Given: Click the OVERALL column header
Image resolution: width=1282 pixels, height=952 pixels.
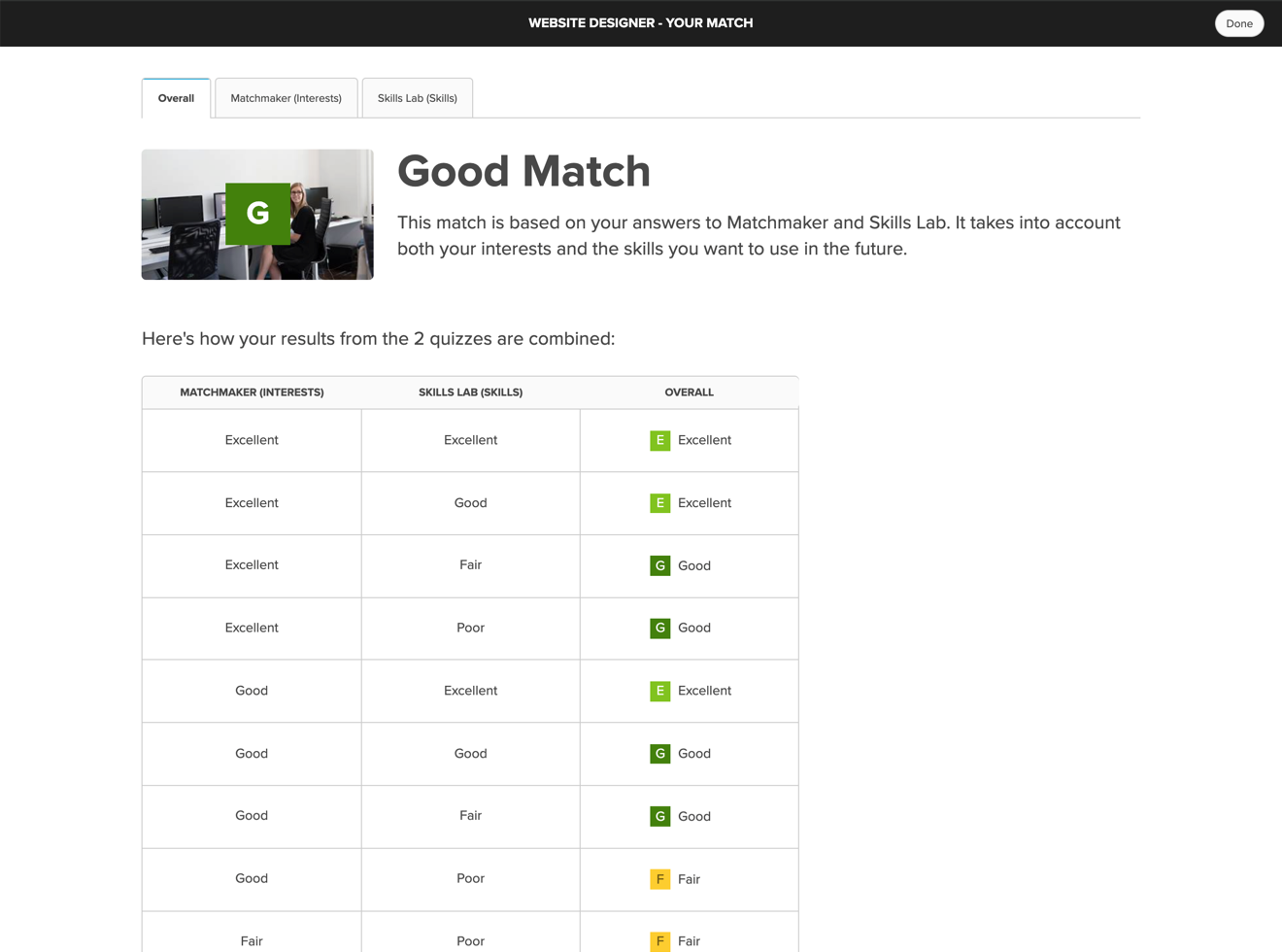Looking at the screenshot, I should click(689, 392).
